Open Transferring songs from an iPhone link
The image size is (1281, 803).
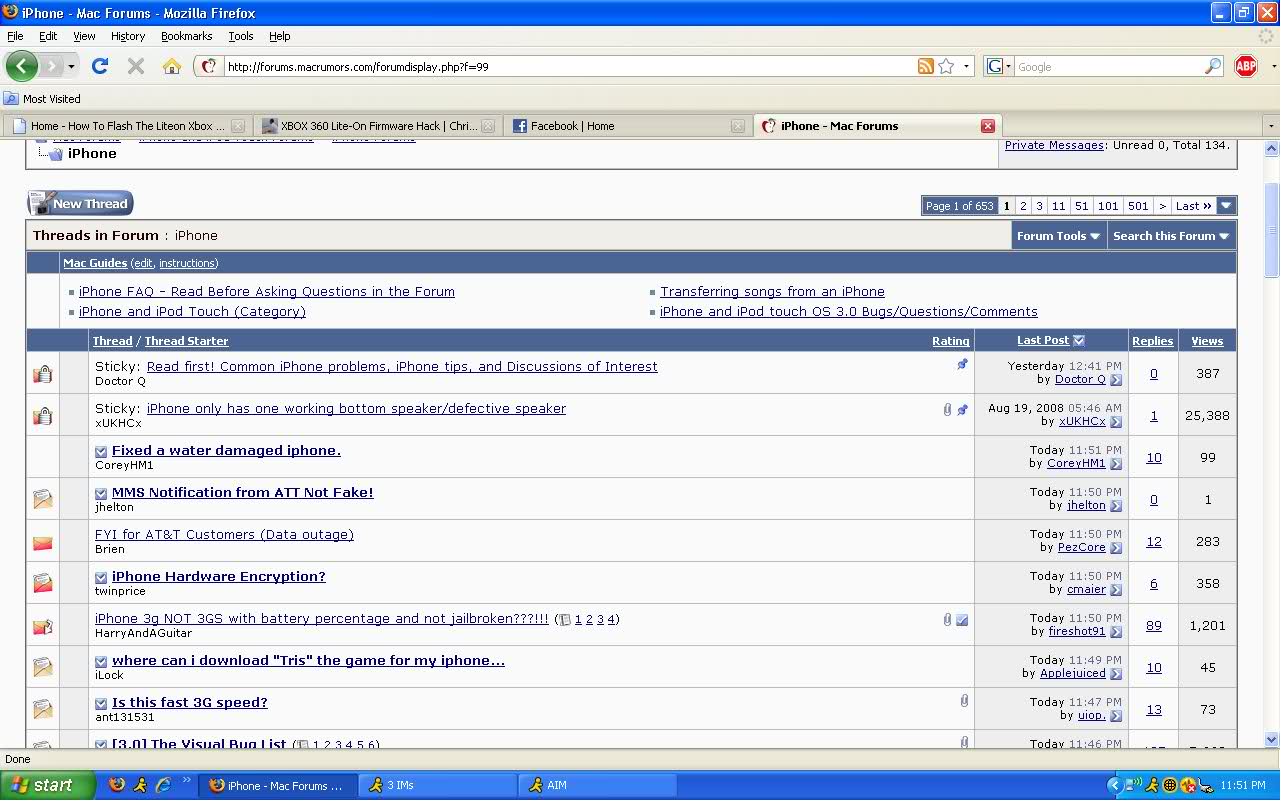coord(772,292)
